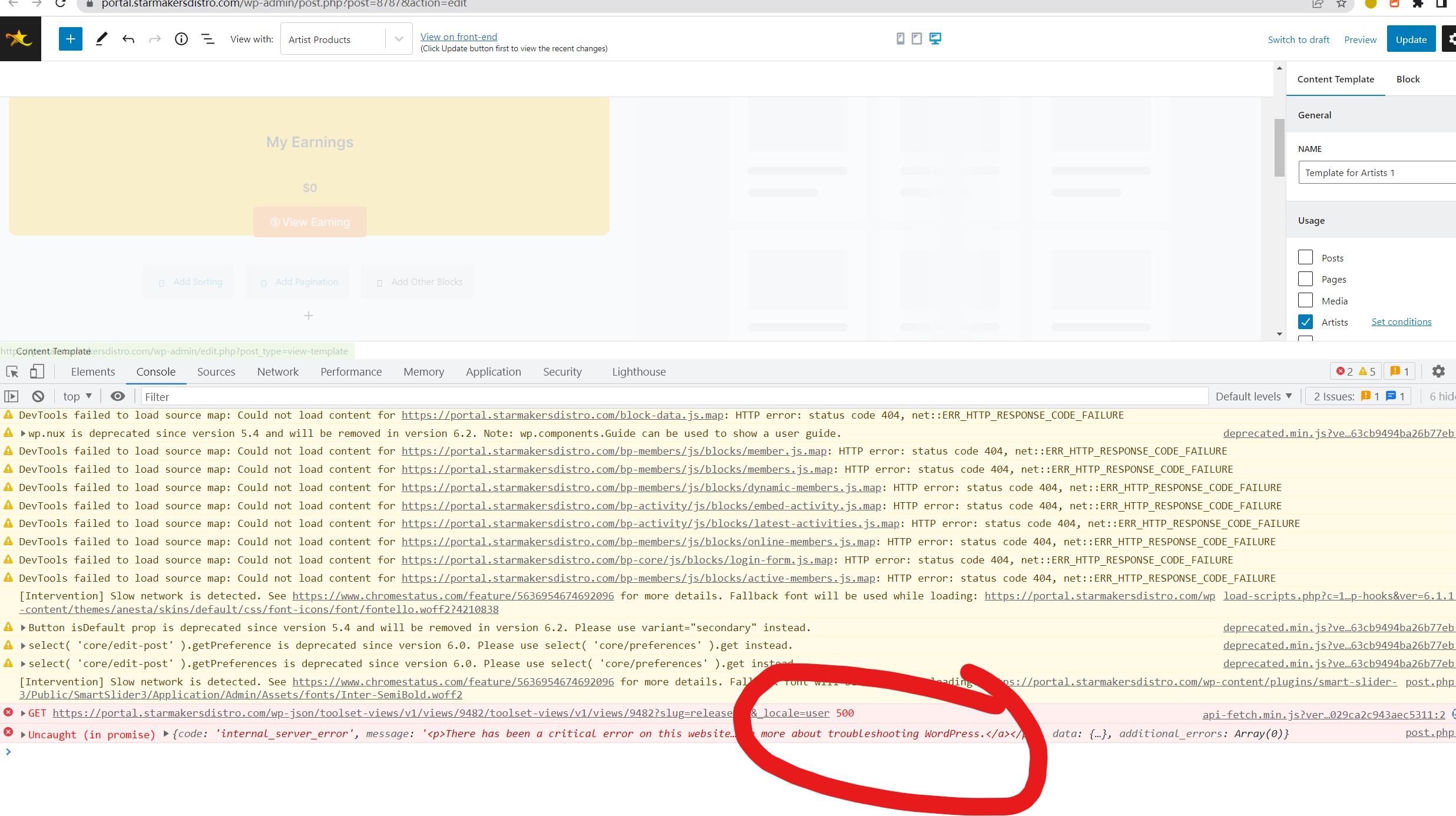Click Switch to draft
Viewport: 1456px width, 816px height.
coord(1299,39)
